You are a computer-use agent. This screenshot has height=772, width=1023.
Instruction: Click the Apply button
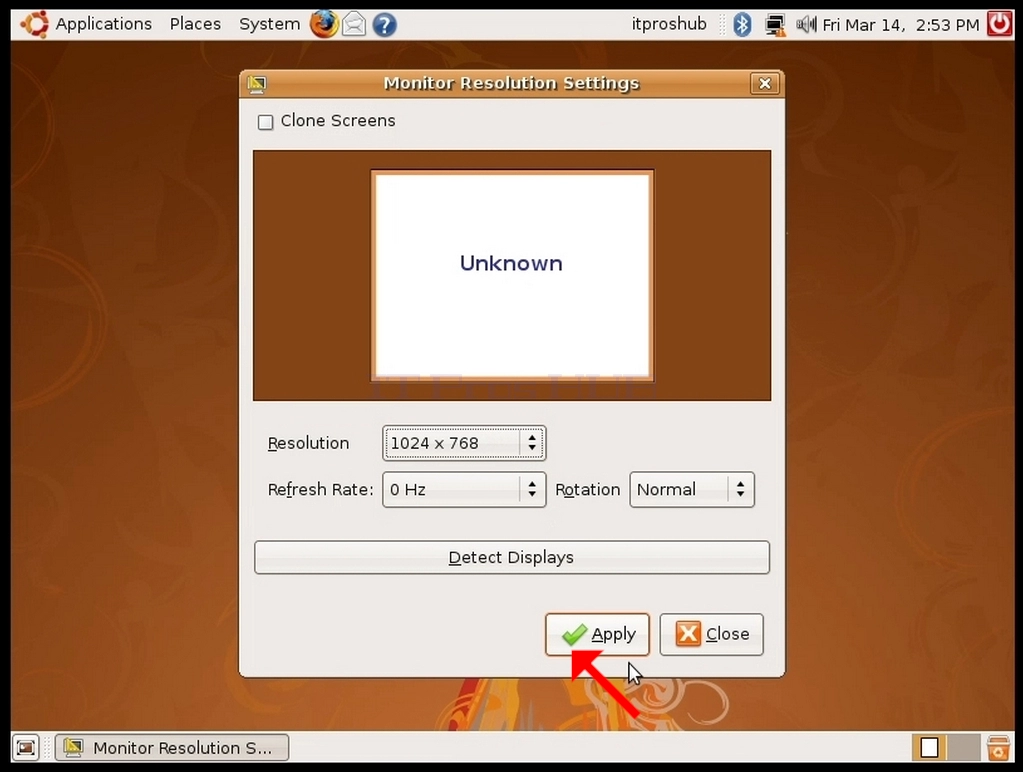[597, 634]
